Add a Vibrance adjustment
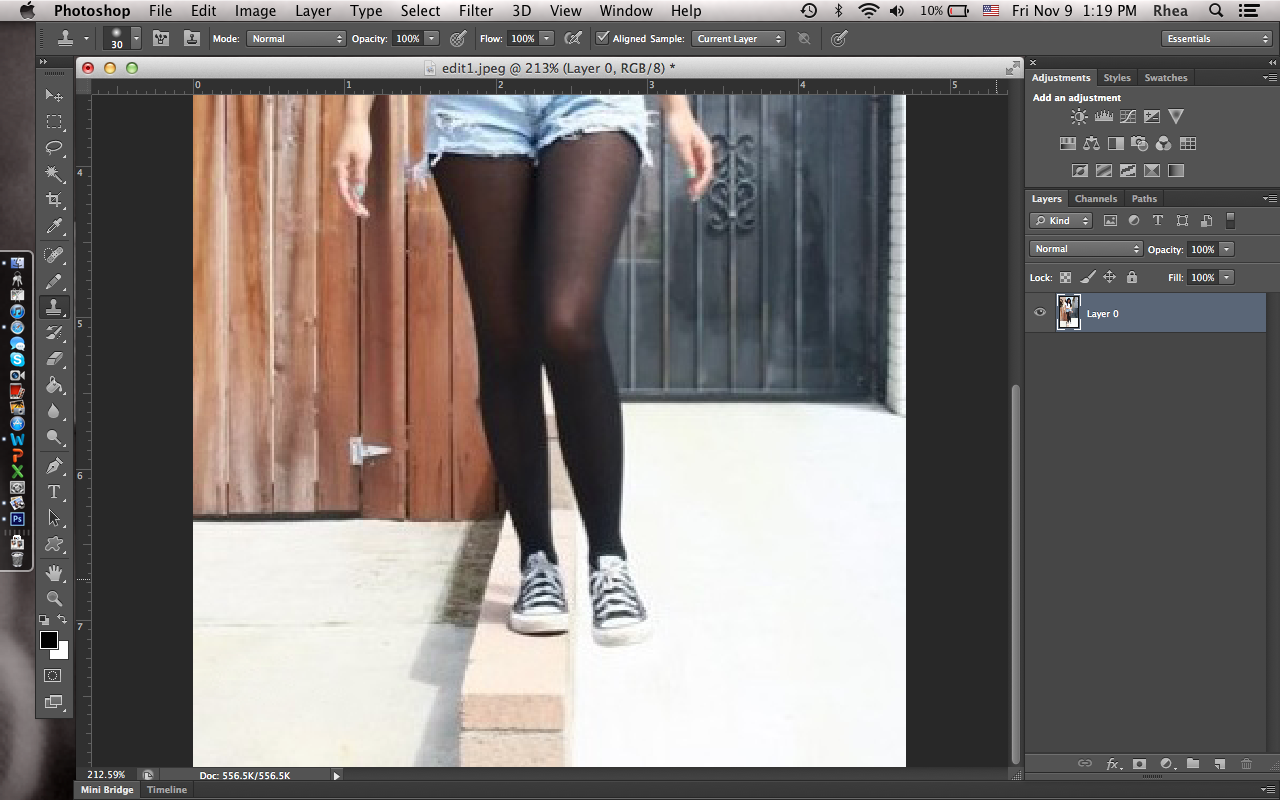This screenshot has height=800, width=1280. tap(1176, 117)
